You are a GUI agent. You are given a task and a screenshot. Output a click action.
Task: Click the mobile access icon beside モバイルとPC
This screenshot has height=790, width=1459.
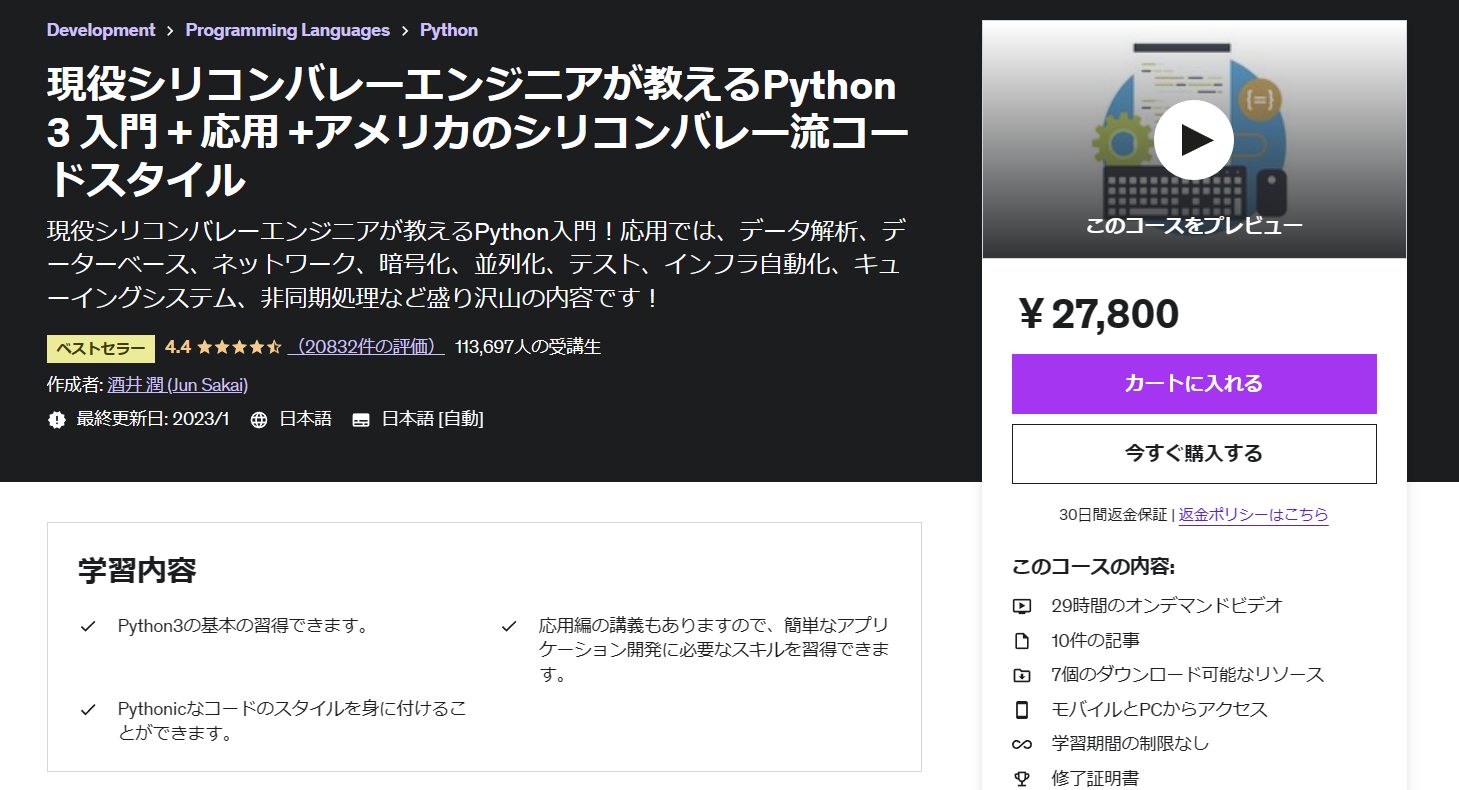pyautogui.click(x=1022, y=708)
